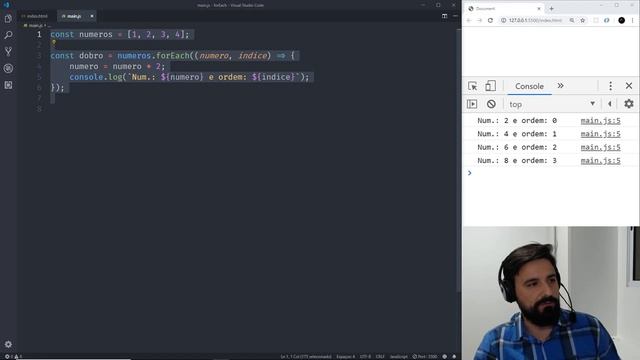
Task: Click the VS Code editor vertical scrollbar
Action: pos(459,159)
